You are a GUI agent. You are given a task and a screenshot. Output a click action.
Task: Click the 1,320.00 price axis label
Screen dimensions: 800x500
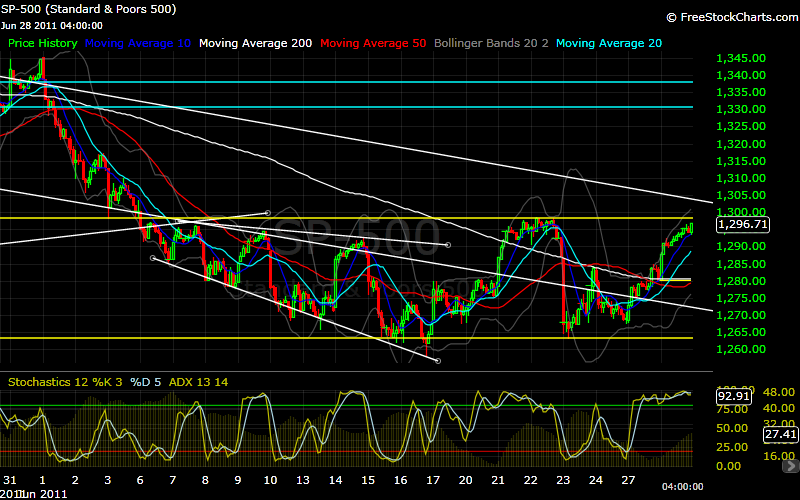point(741,144)
